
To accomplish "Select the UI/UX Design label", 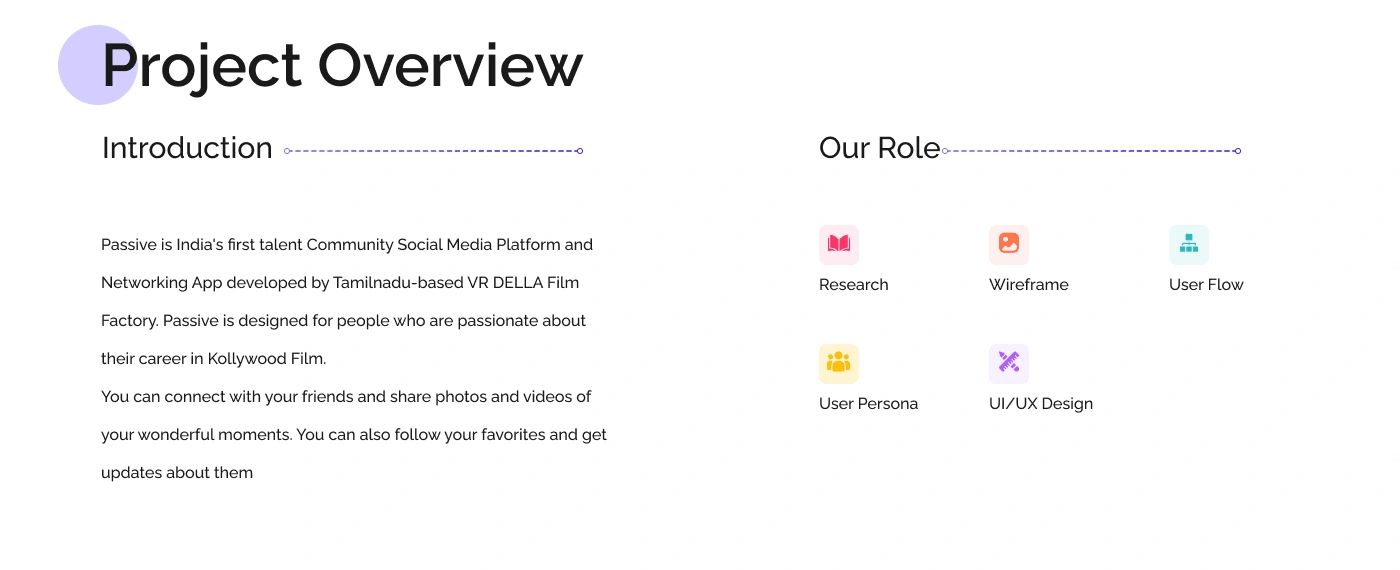I will (1041, 404).
